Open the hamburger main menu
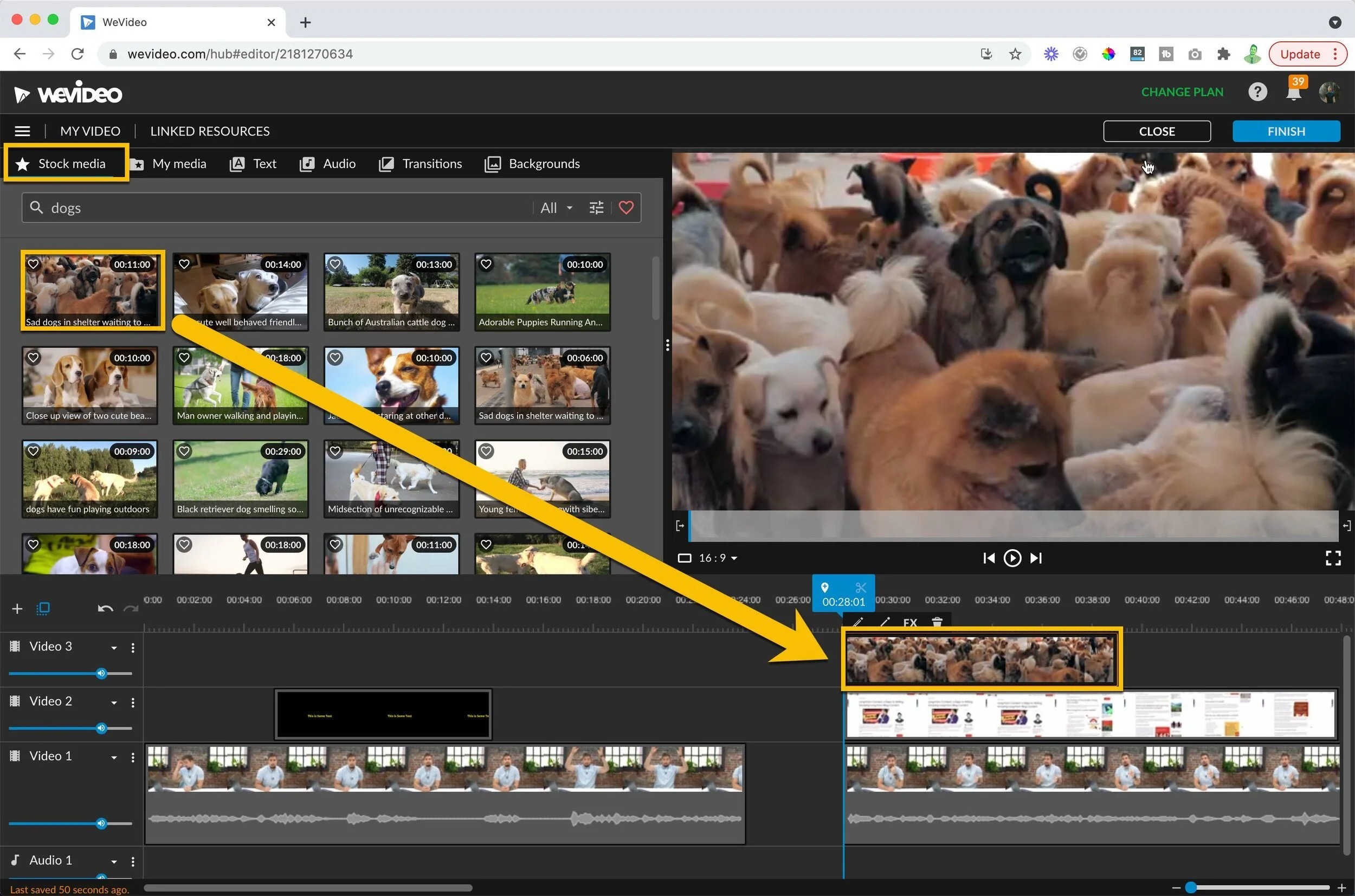This screenshot has width=1355, height=896. click(x=22, y=131)
